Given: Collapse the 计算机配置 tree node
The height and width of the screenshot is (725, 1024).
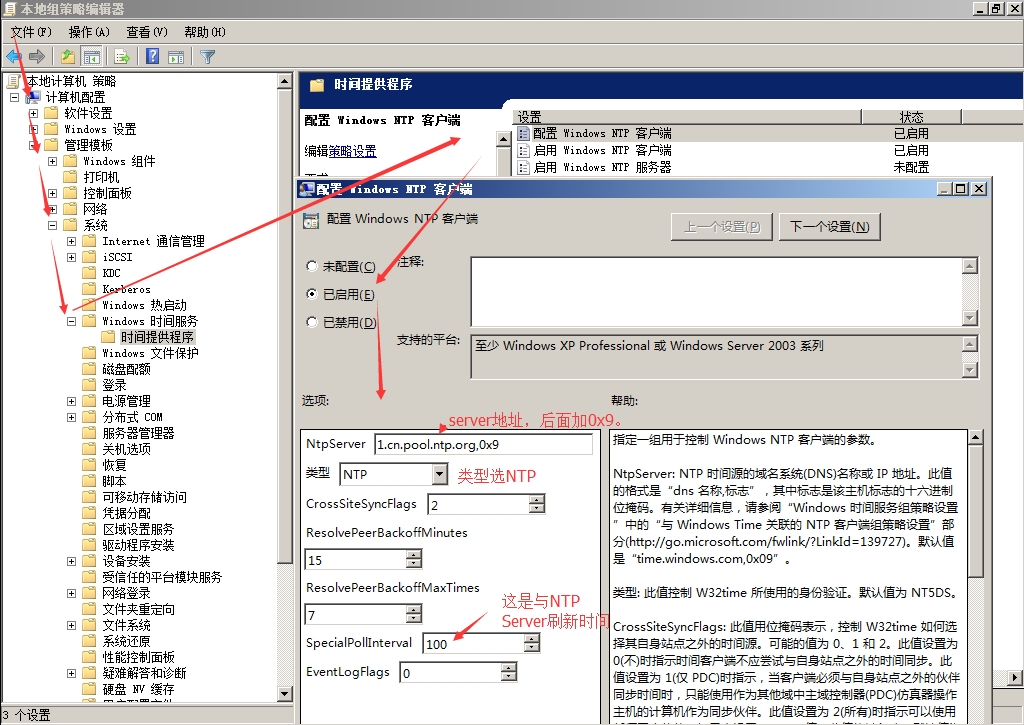Looking at the screenshot, I should point(14,97).
